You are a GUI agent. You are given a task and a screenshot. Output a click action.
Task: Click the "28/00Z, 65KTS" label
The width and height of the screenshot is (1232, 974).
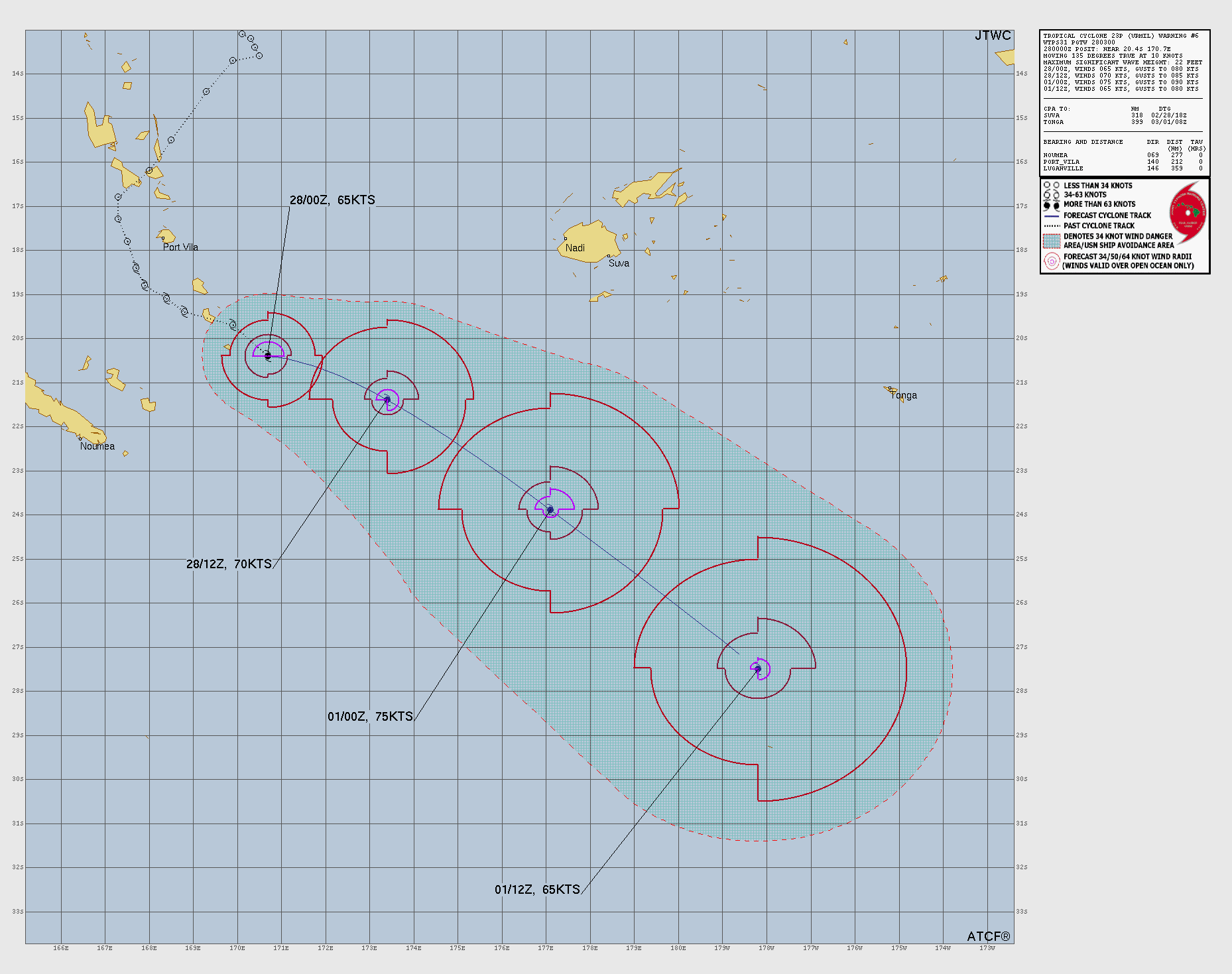[332, 200]
